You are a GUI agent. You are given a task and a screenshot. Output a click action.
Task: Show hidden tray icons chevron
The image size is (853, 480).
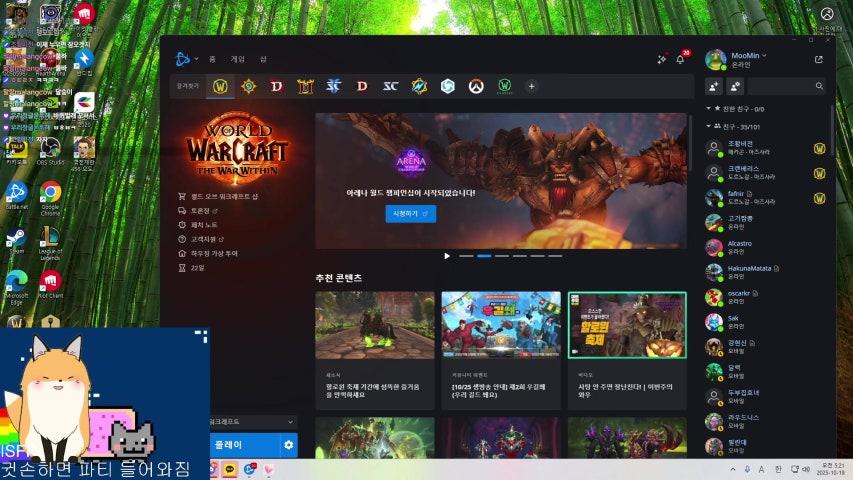coord(733,469)
